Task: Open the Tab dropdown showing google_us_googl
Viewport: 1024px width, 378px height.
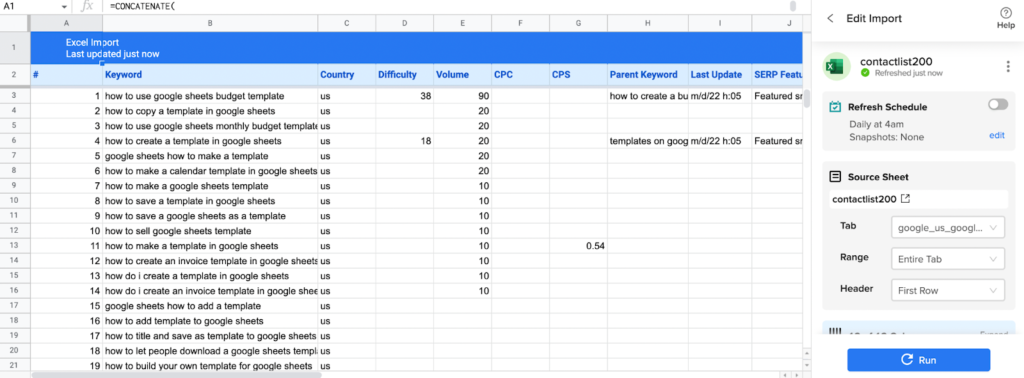Action: pyautogui.click(x=948, y=228)
